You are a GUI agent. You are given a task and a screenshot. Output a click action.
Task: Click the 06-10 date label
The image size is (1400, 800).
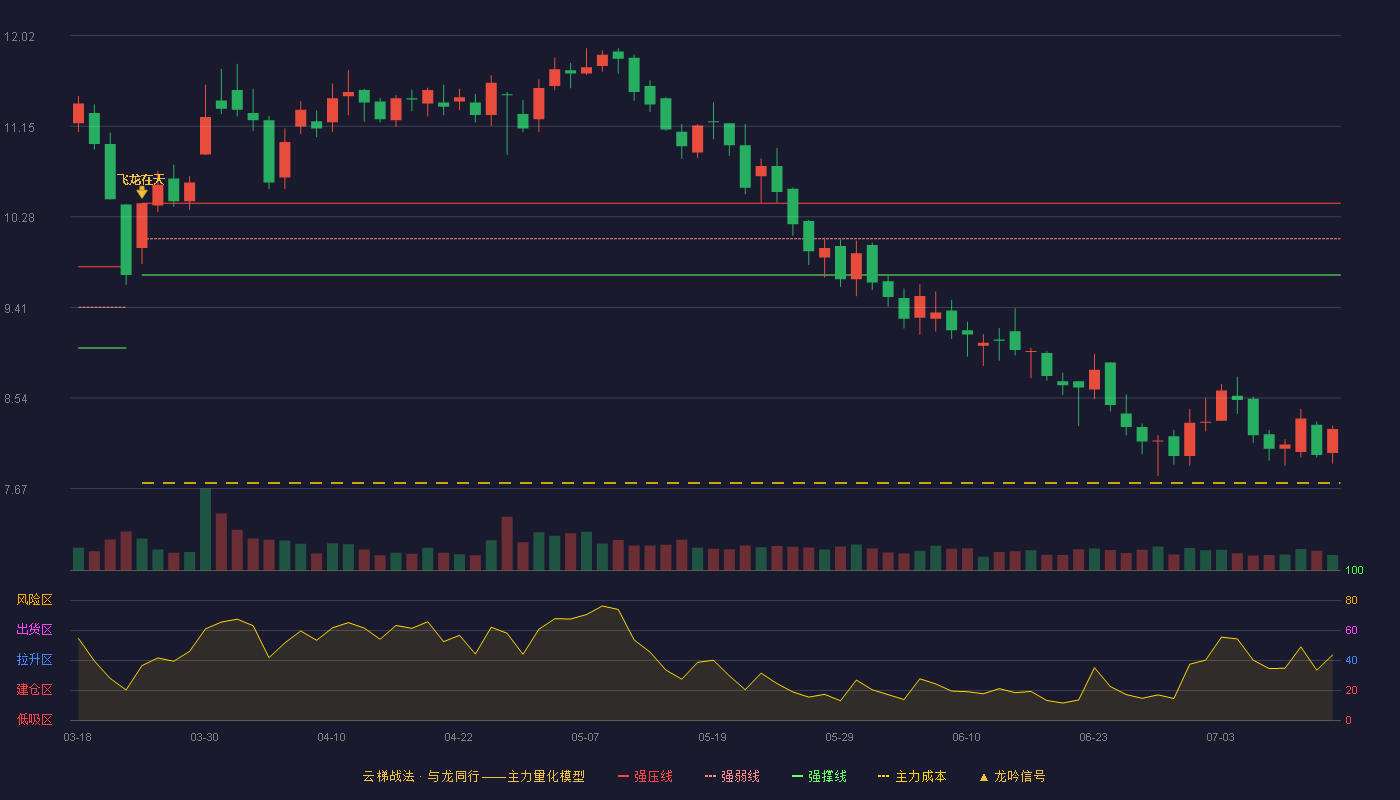(x=966, y=737)
